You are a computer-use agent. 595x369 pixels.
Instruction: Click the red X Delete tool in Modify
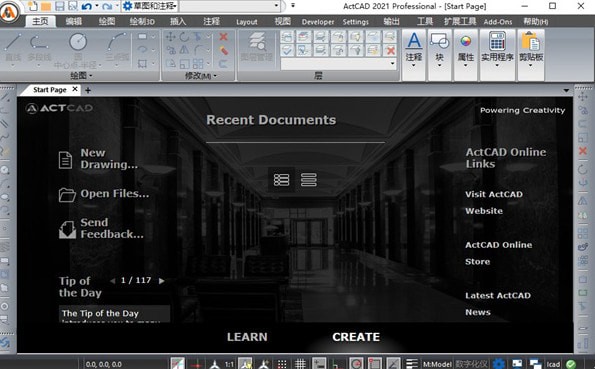coord(224,37)
